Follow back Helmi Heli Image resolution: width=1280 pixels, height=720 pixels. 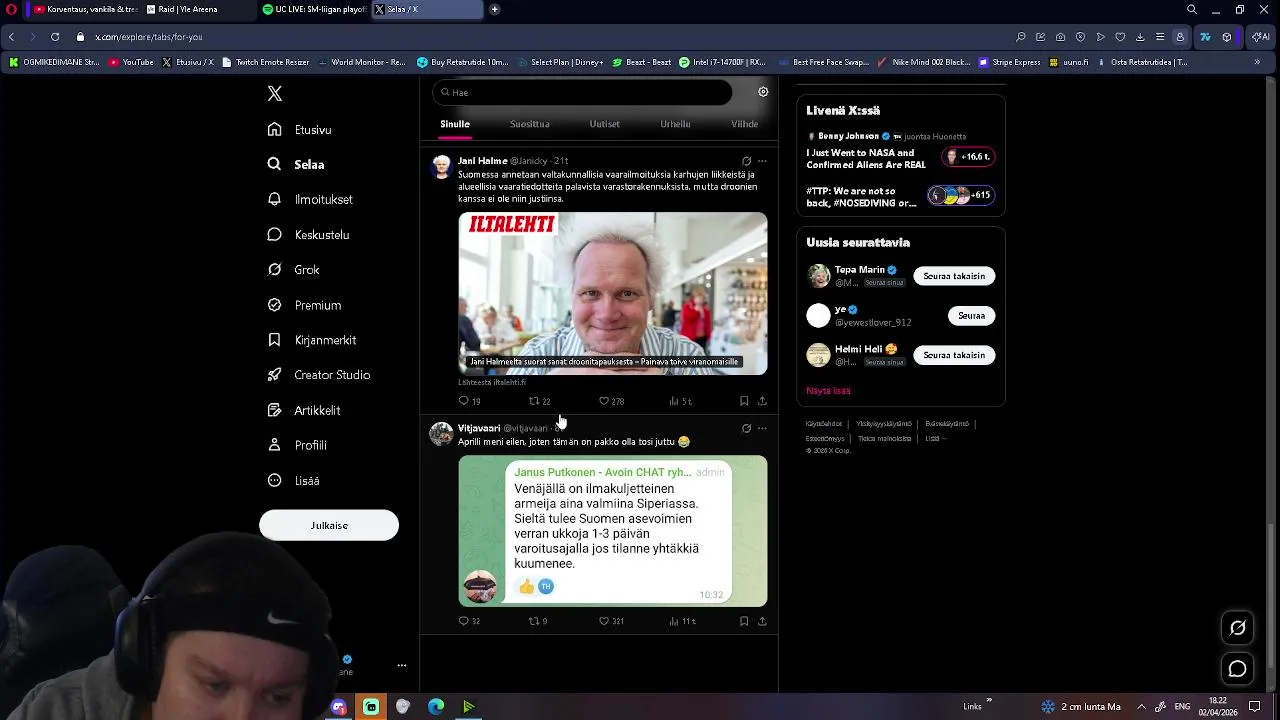954,355
